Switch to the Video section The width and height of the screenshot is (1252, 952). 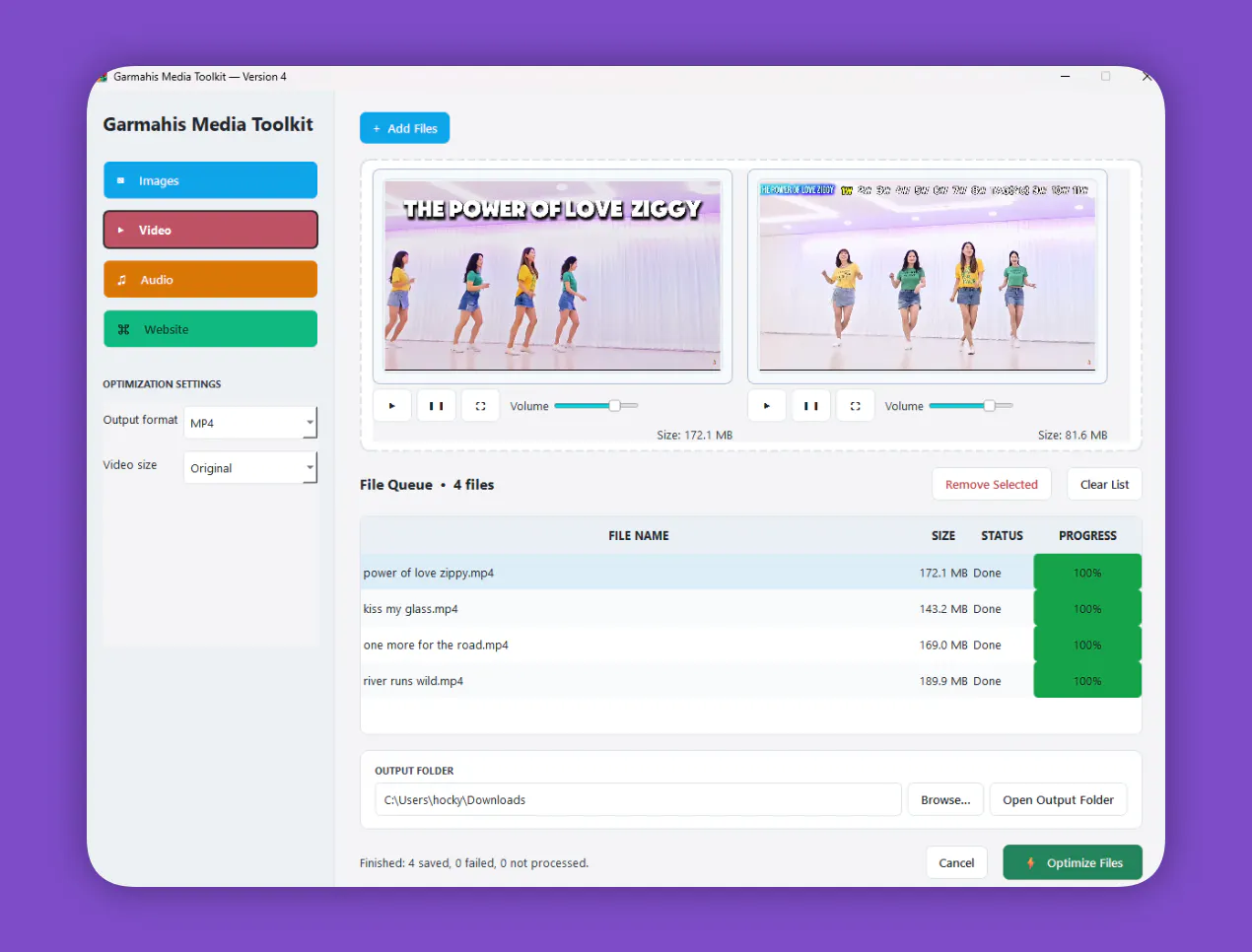[x=210, y=230]
